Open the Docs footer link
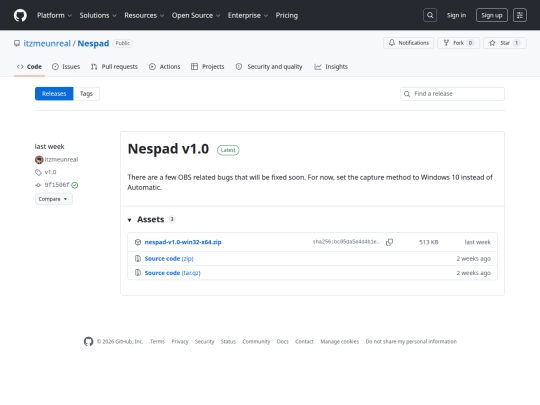The image size is (540, 405). (282, 341)
